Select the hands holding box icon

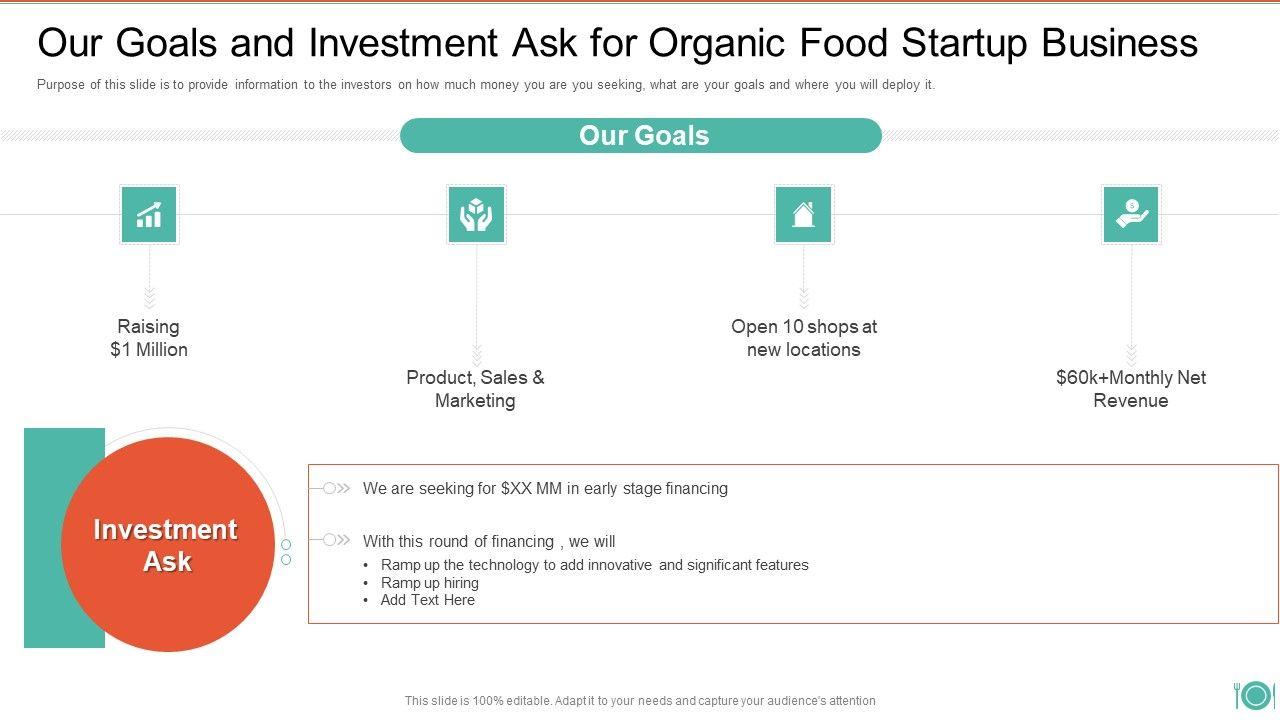tap(476, 214)
